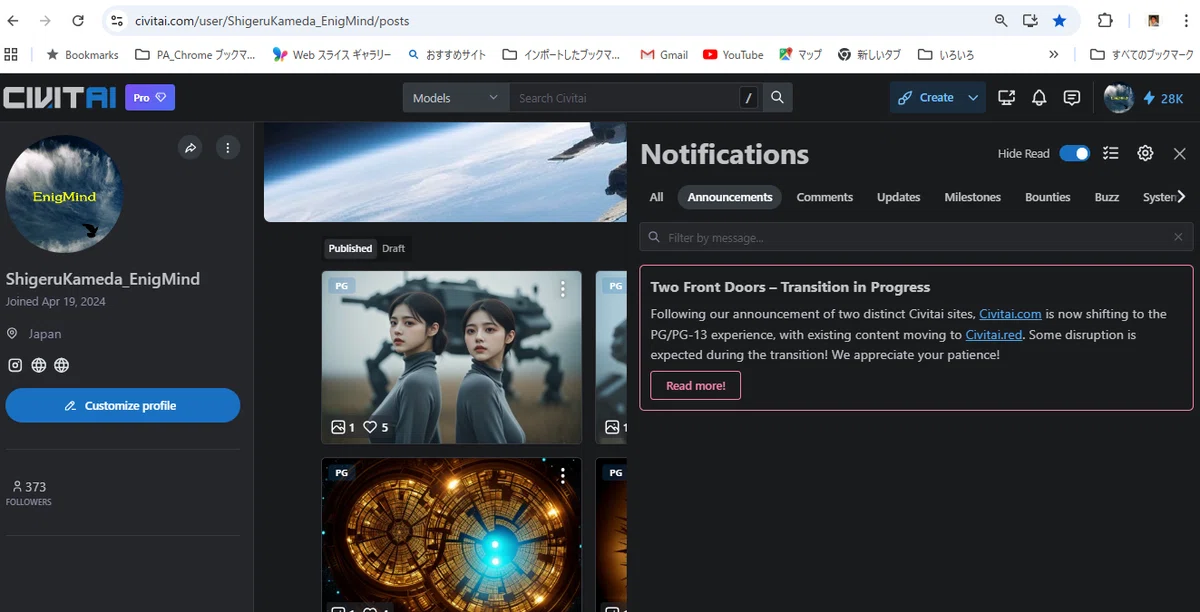
Task: Open the PA_Chrome bookmarks folder
Action: (x=197, y=55)
